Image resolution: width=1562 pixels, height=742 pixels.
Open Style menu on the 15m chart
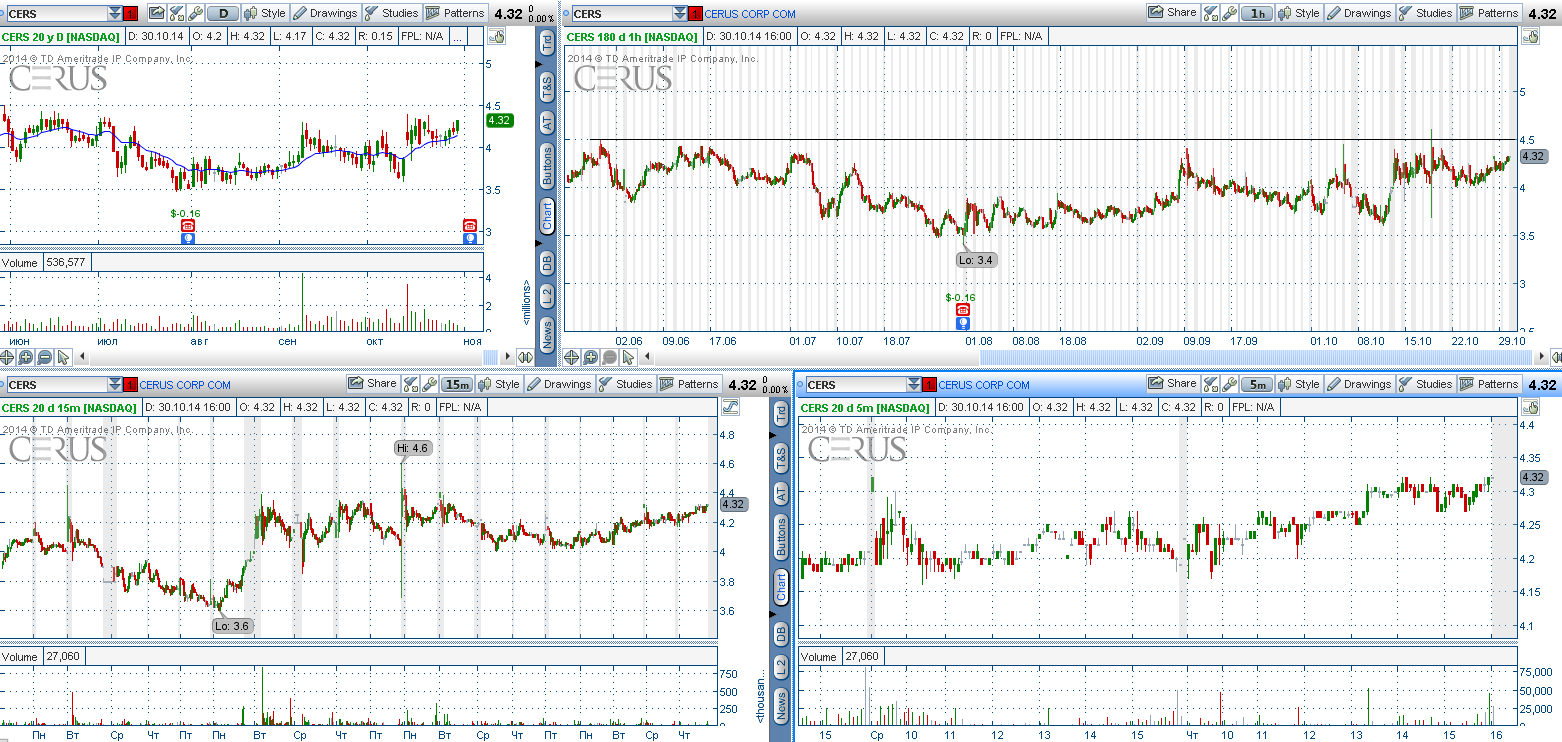click(498, 384)
